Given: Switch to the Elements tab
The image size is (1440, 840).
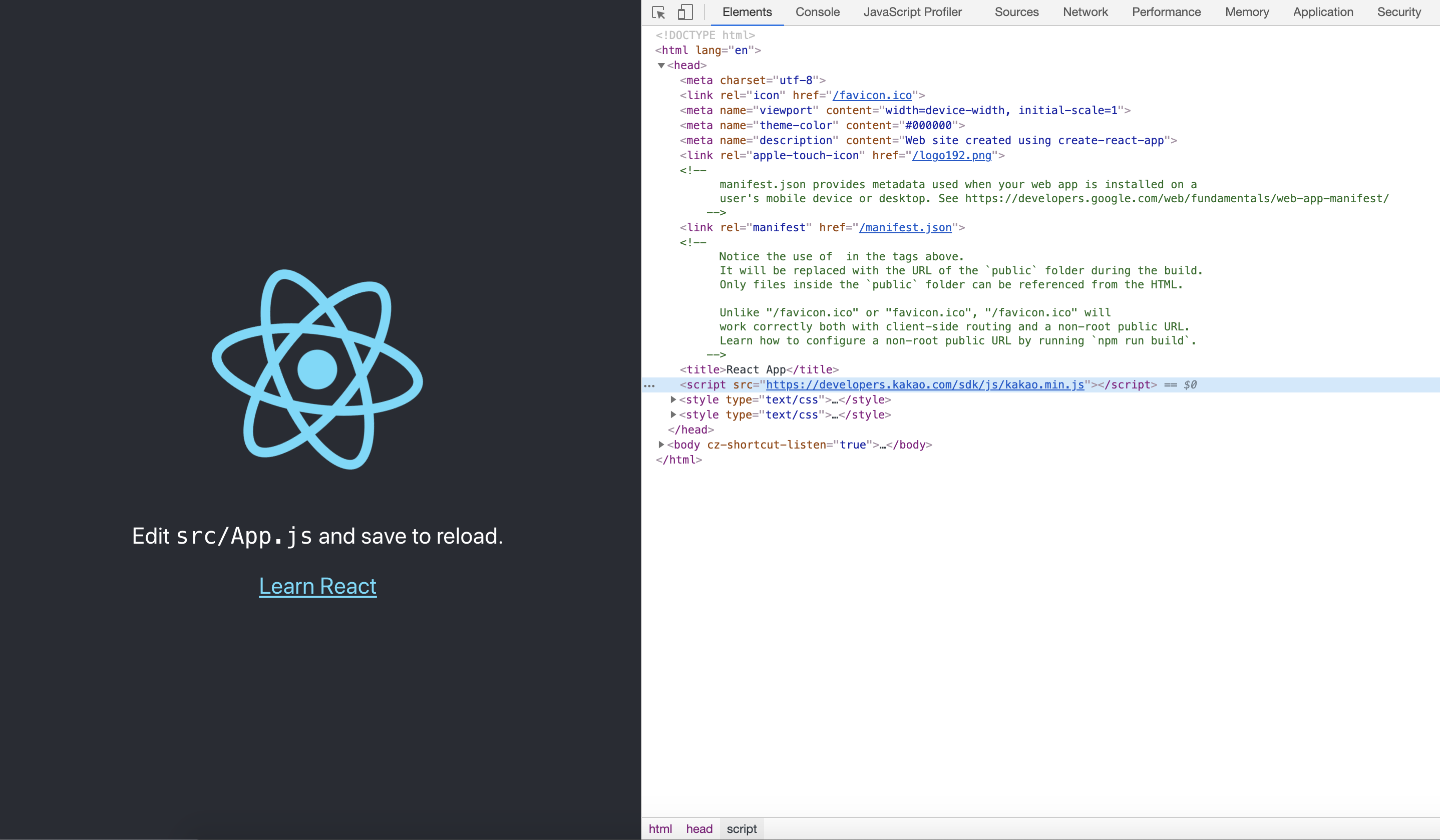Looking at the screenshot, I should pos(747,12).
